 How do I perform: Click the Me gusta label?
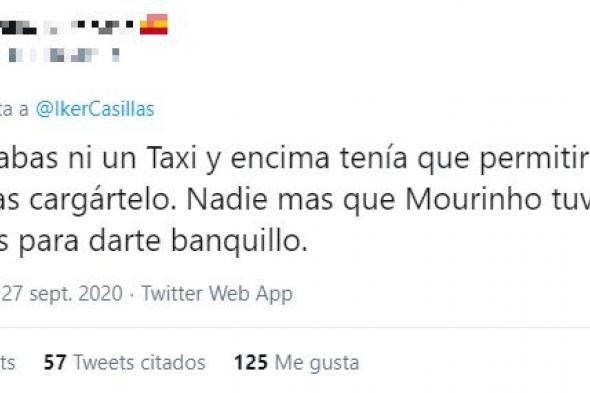pos(317,363)
